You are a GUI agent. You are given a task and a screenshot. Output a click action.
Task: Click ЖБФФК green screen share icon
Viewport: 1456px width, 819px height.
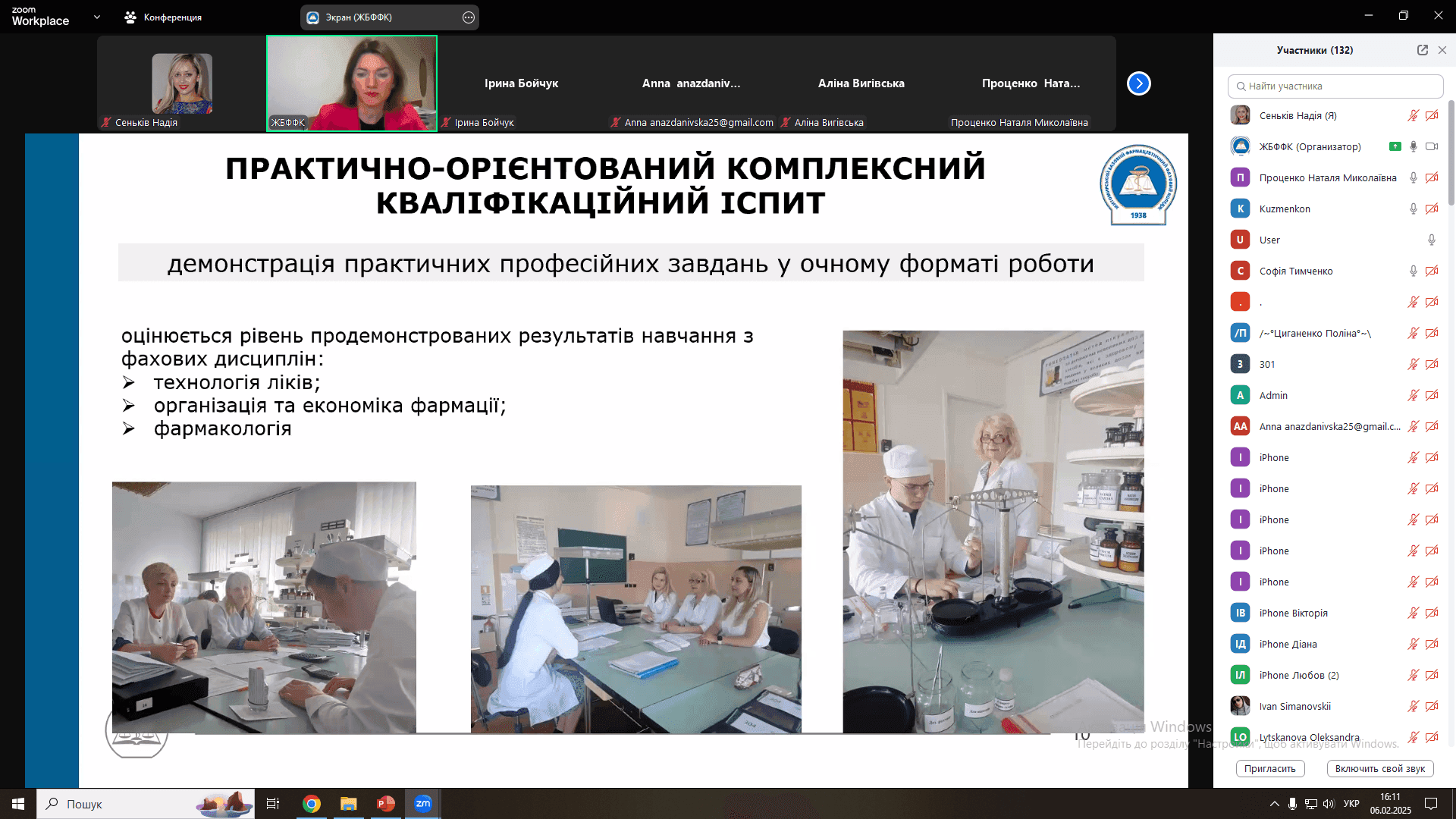tap(1395, 146)
